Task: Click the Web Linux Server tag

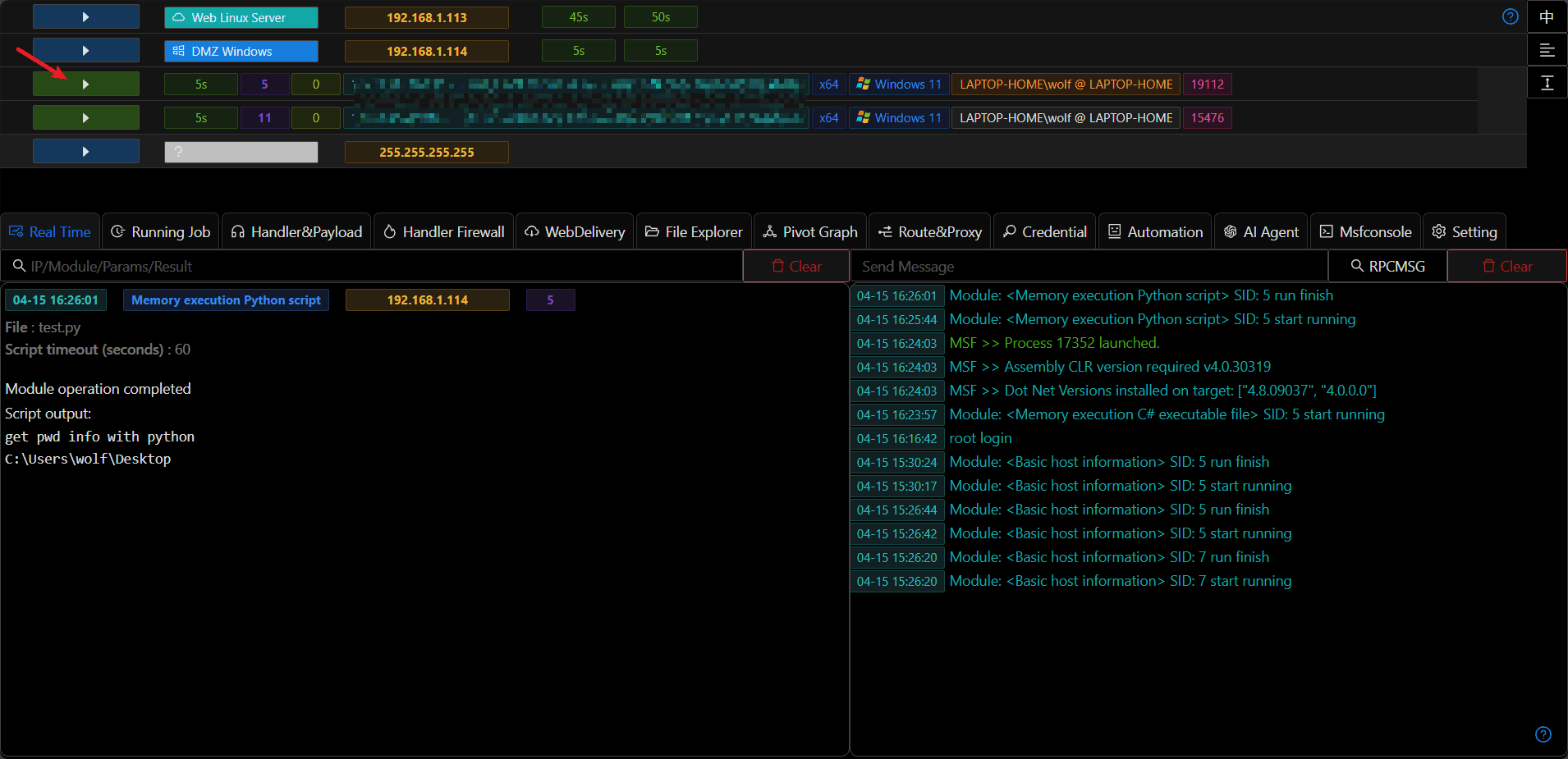Action: (241, 17)
